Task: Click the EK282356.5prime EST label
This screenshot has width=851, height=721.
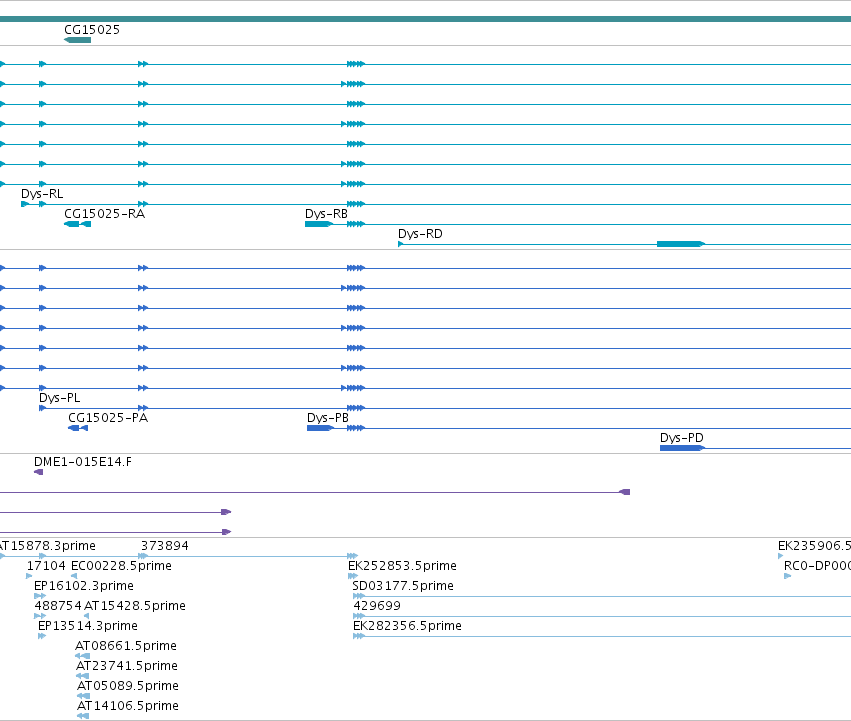Action: point(407,626)
